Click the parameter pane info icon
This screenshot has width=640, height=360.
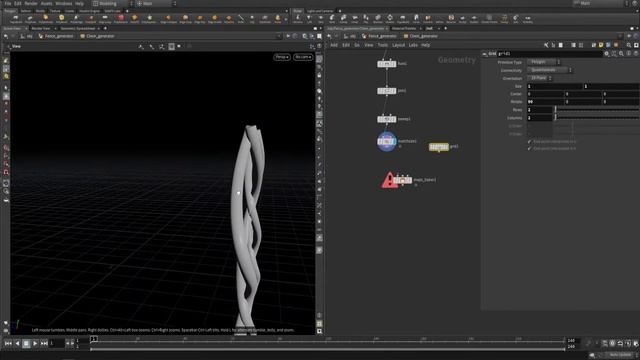point(629,53)
